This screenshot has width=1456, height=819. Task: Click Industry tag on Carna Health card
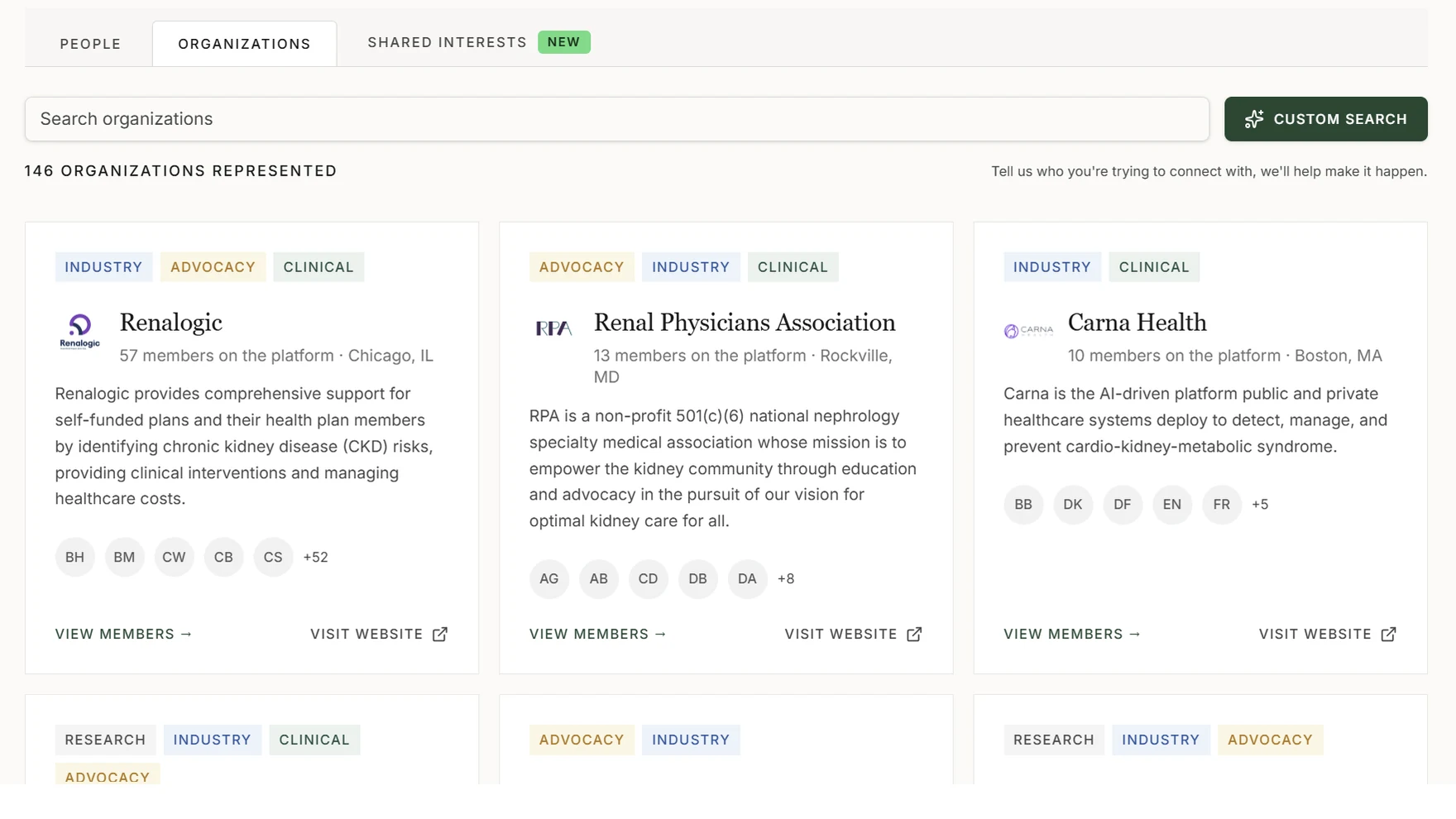(x=1052, y=267)
